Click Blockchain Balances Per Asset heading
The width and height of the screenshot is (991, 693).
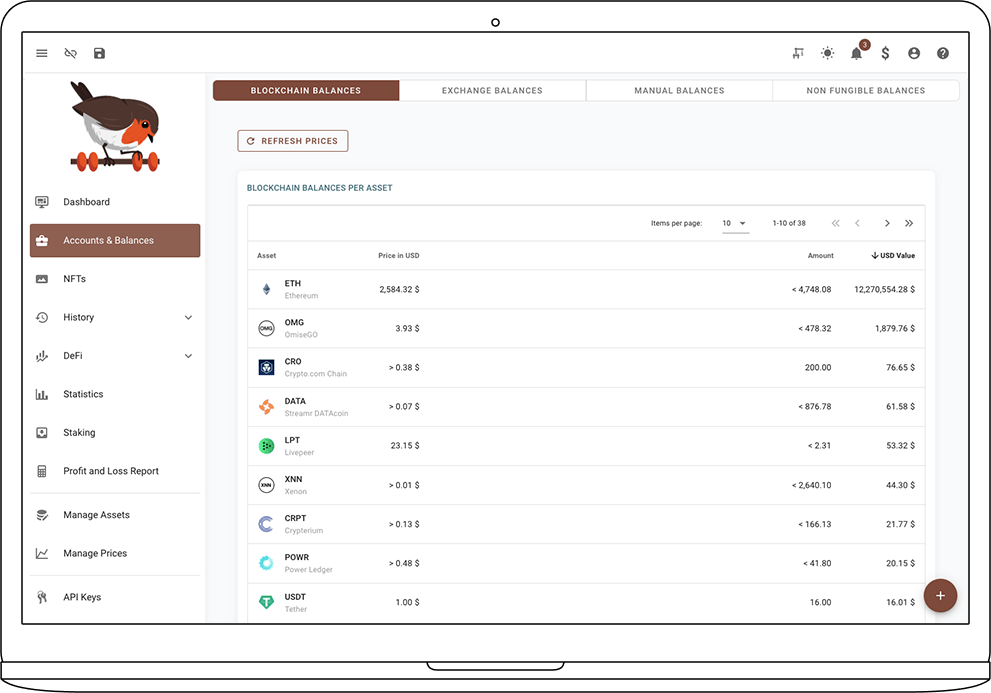tap(320, 188)
